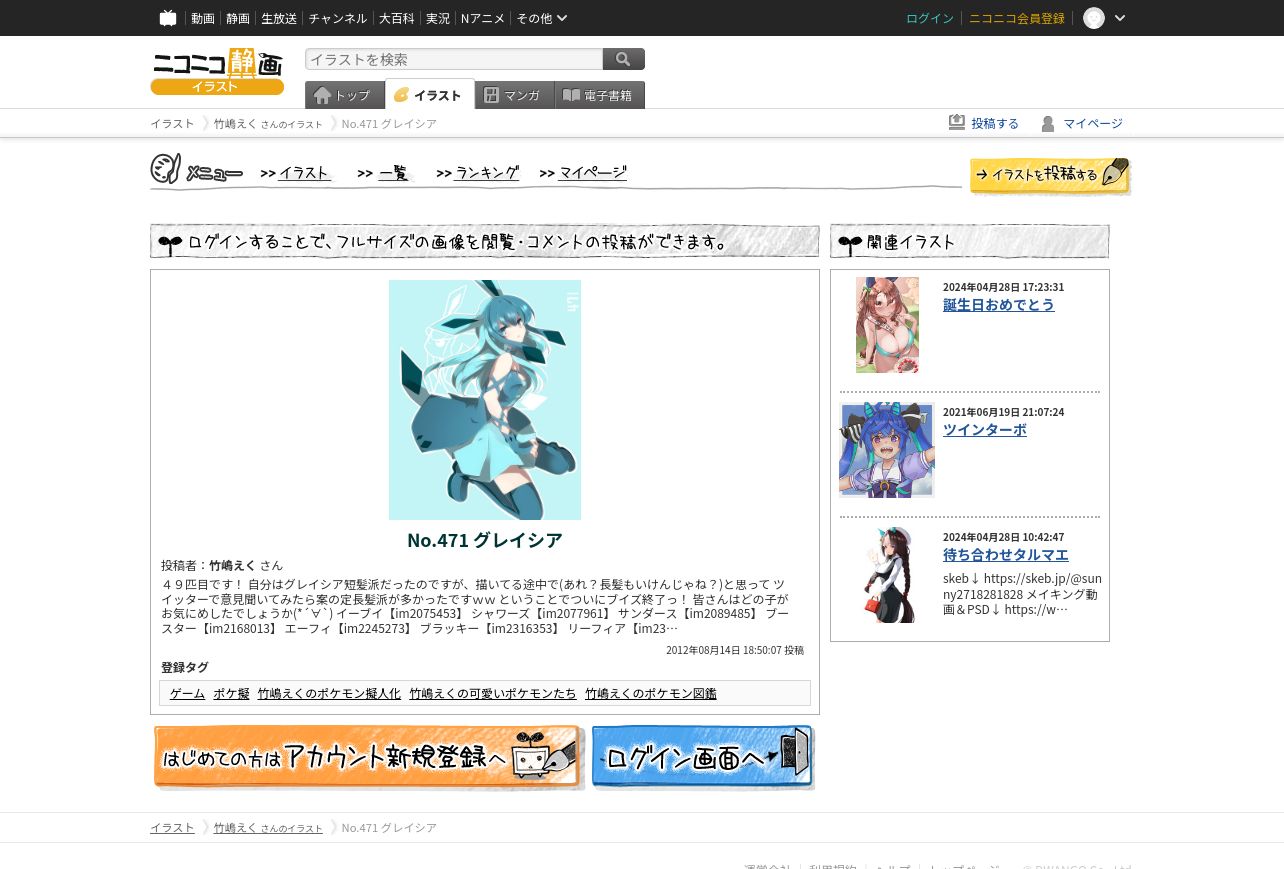The width and height of the screenshot is (1284, 869).
Task: Open チャンネル in top bar
Action: [338, 18]
